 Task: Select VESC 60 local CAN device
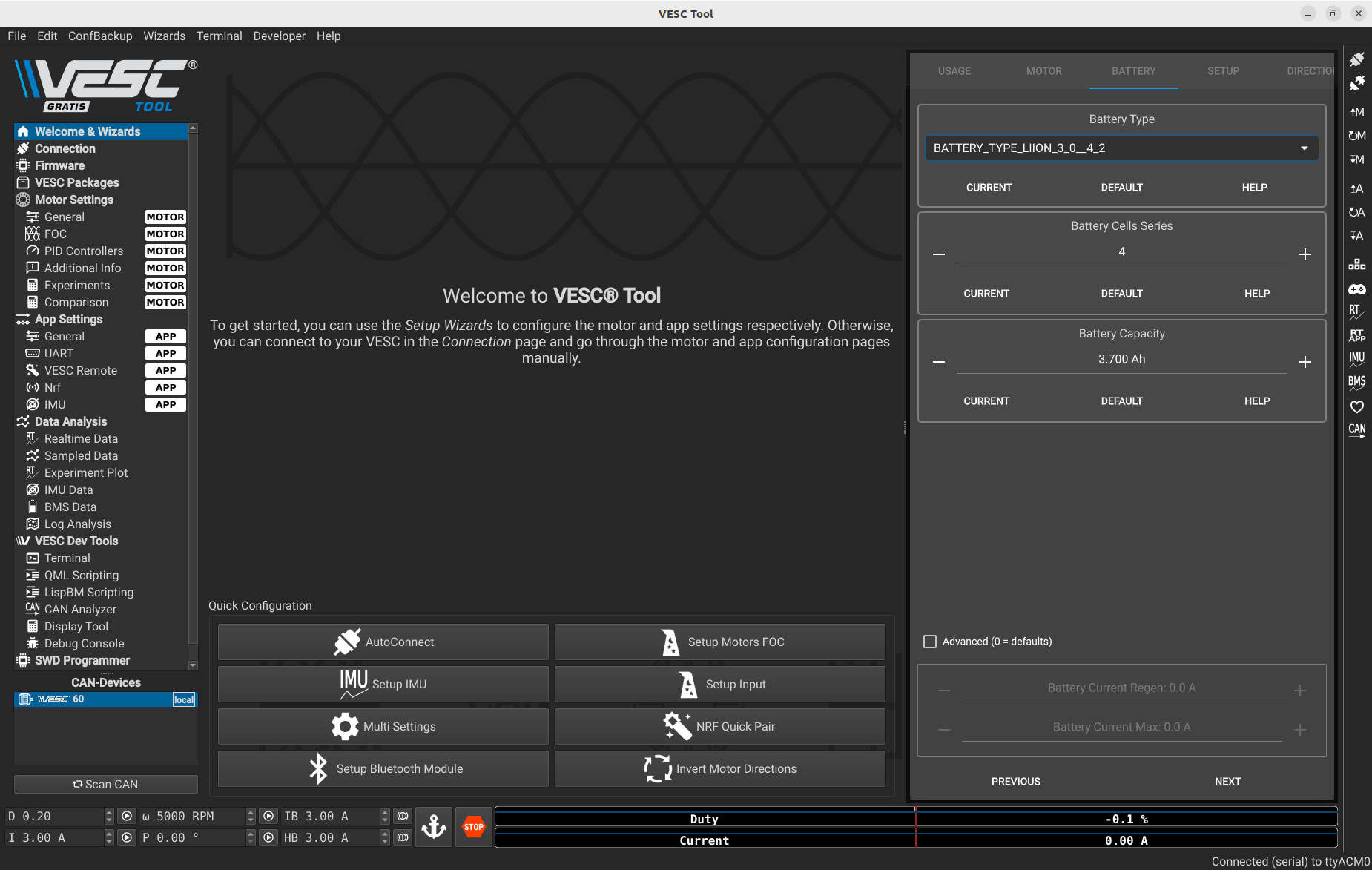(x=105, y=699)
